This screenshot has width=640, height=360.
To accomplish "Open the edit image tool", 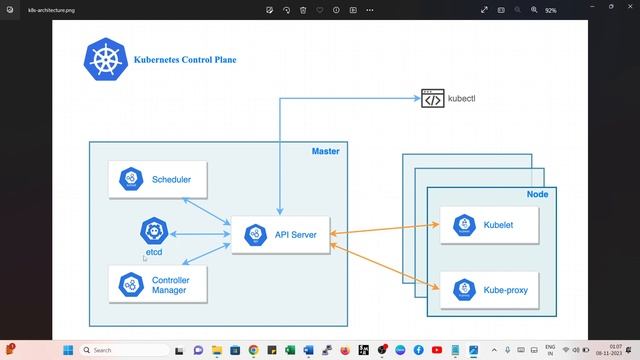I will [x=269, y=10].
